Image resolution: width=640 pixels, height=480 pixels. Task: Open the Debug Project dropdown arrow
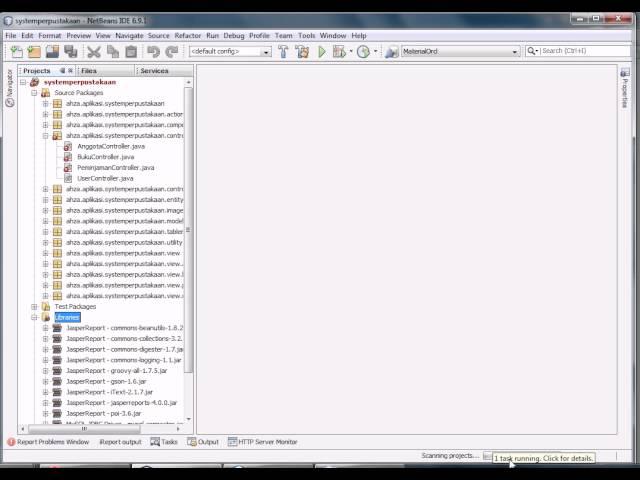pyautogui.click(x=351, y=51)
